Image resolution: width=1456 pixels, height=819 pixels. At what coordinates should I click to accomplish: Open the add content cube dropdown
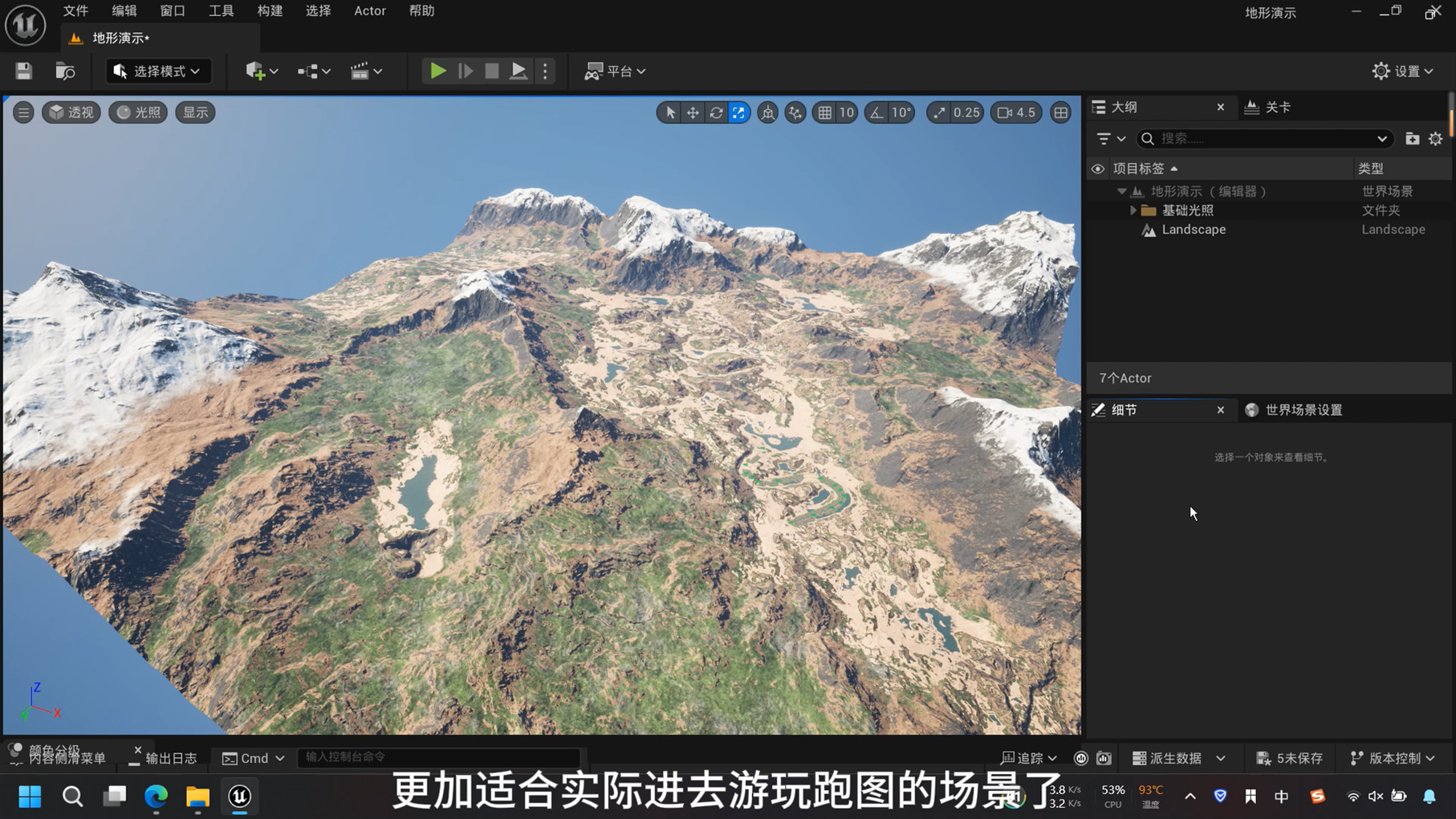262,71
